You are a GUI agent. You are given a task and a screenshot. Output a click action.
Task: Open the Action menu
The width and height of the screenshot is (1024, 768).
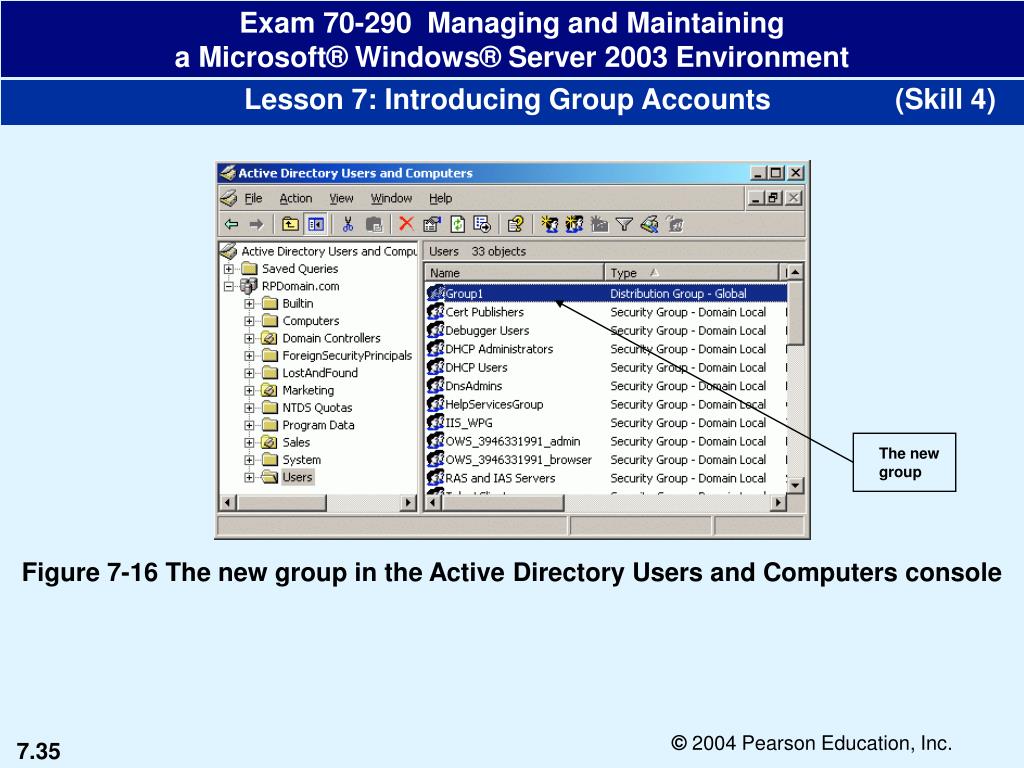296,199
